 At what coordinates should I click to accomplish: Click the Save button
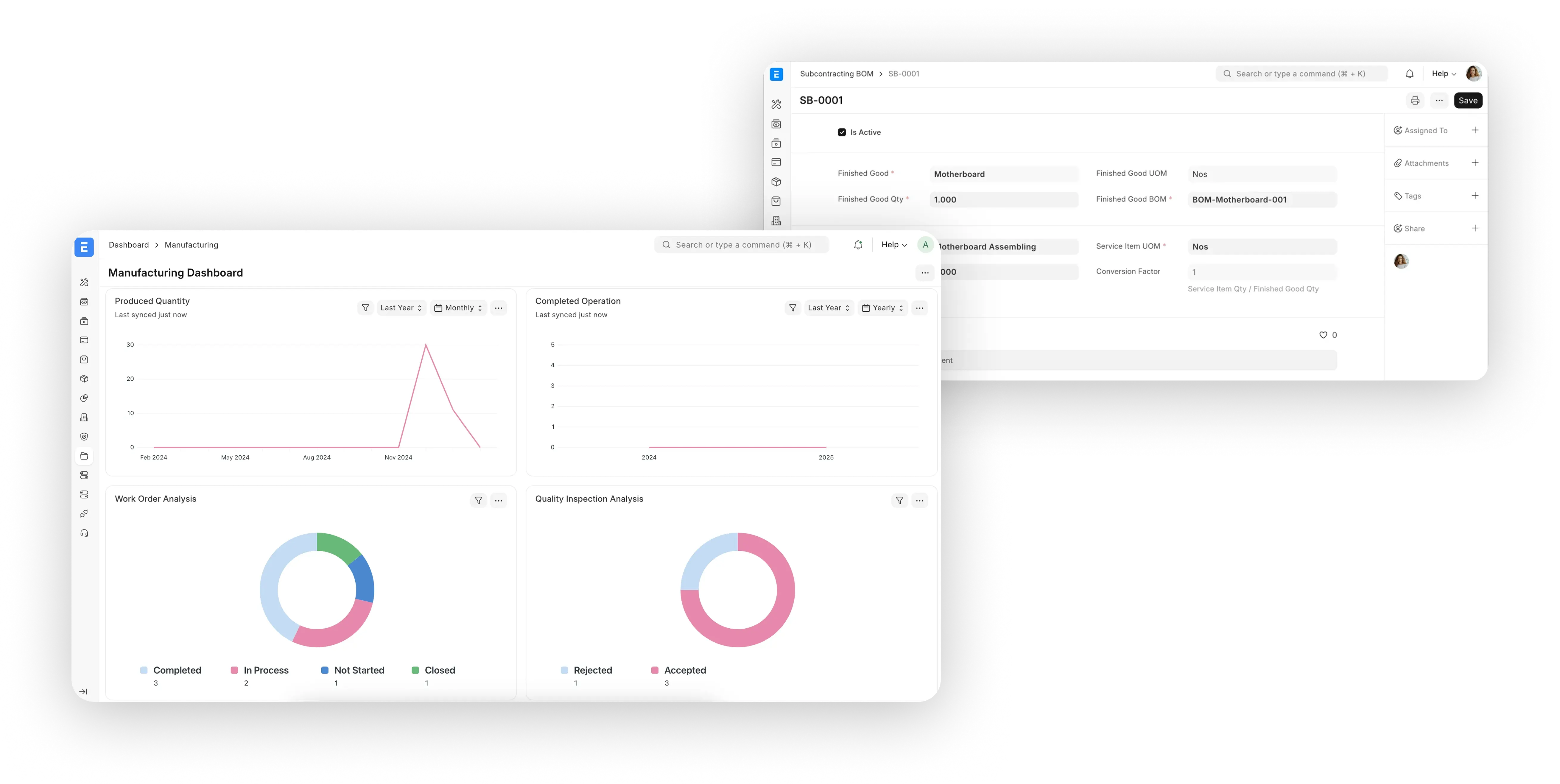[x=1467, y=101]
